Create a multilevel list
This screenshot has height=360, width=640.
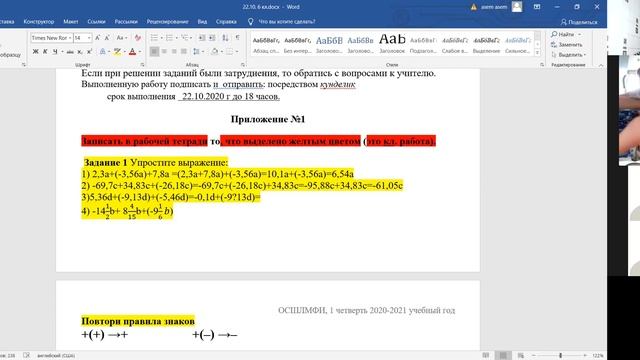185,38
